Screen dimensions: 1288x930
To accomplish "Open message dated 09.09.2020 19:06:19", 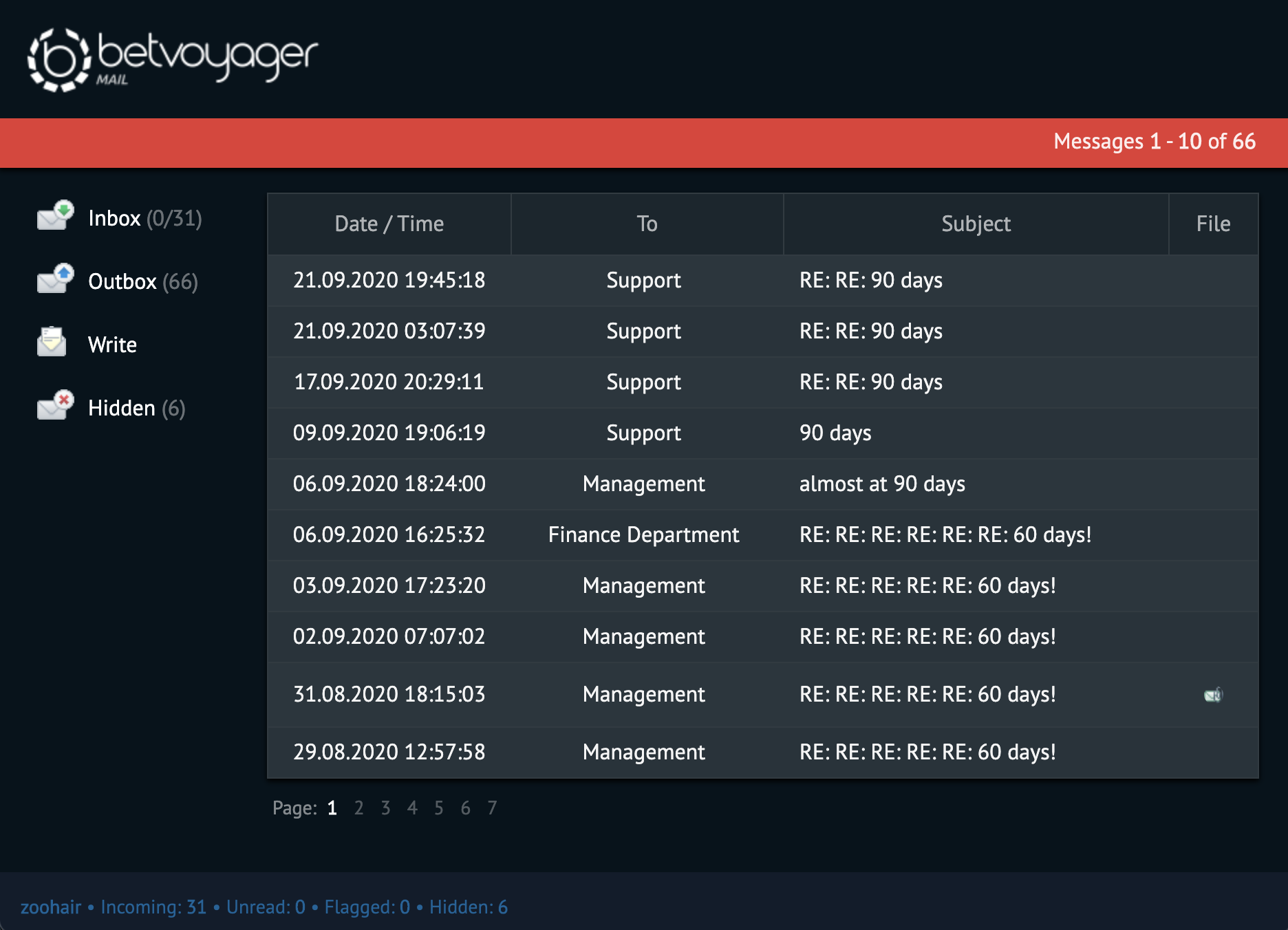I will [x=762, y=433].
